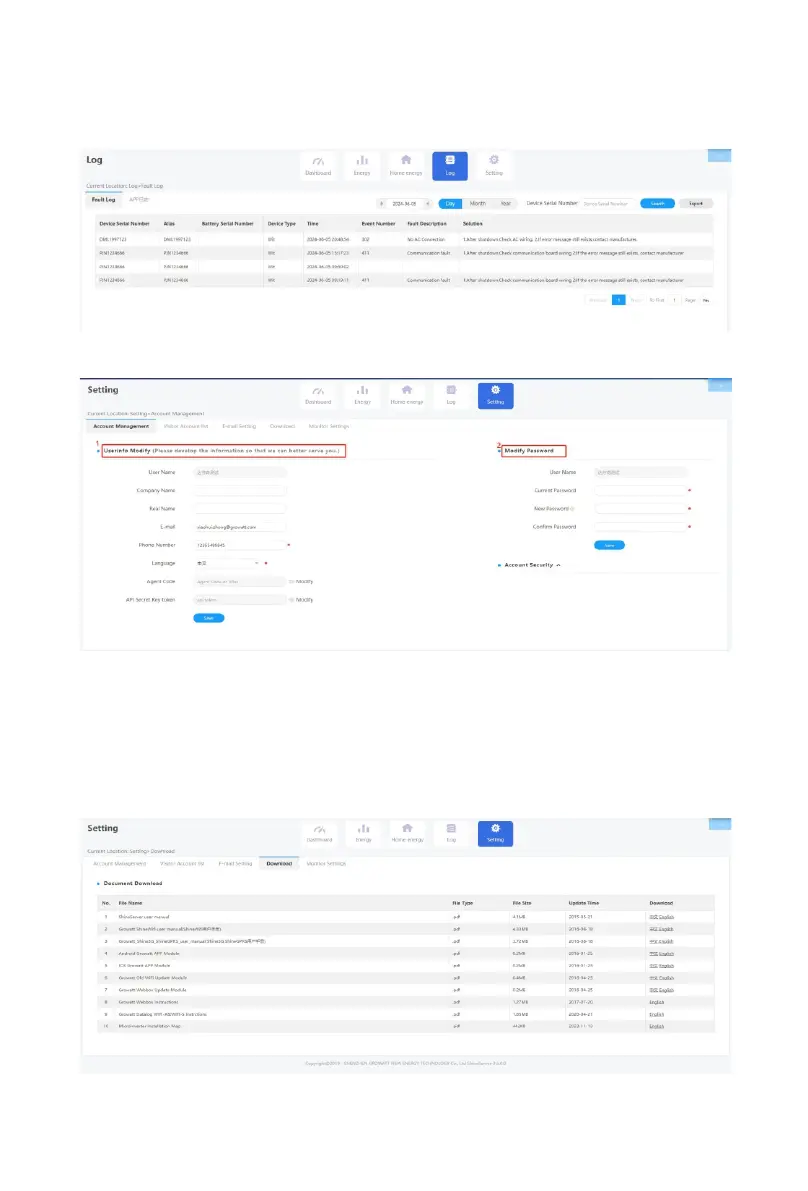The height and width of the screenshot is (1191, 808).
Task: Open Home energy icon in the Log page
Action: [405, 165]
